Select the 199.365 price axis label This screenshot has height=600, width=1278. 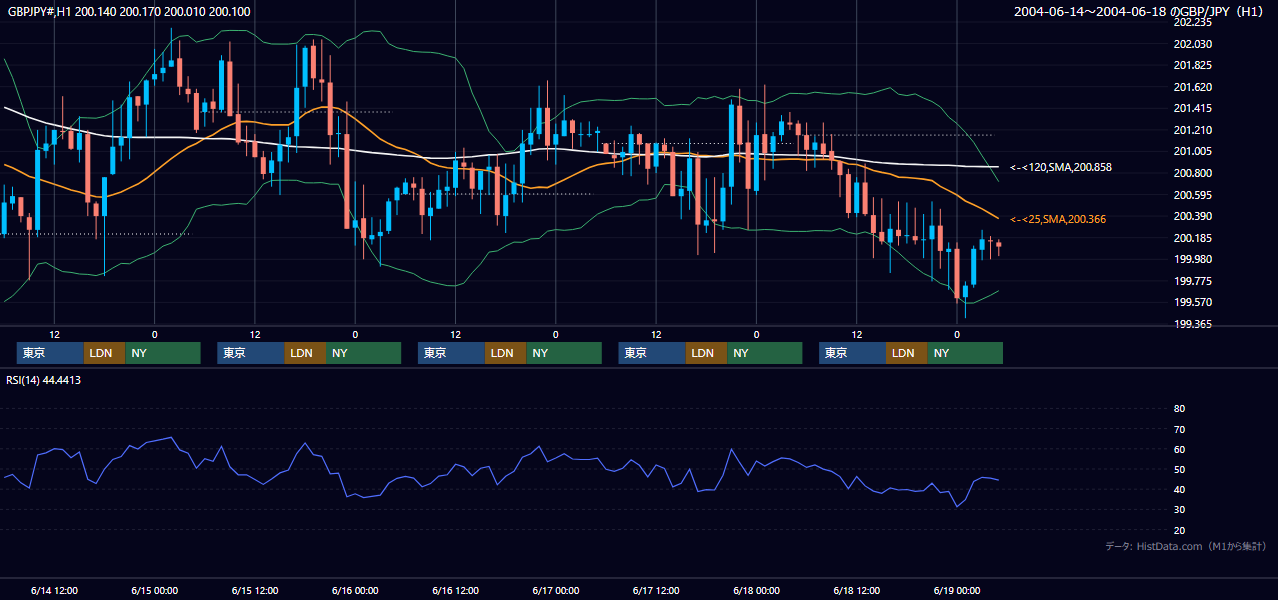coord(1192,324)
